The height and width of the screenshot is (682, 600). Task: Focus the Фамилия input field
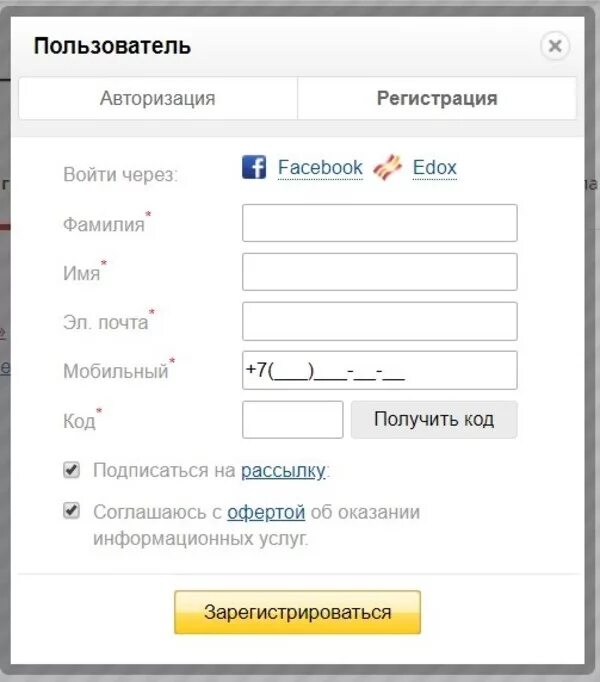380,223
